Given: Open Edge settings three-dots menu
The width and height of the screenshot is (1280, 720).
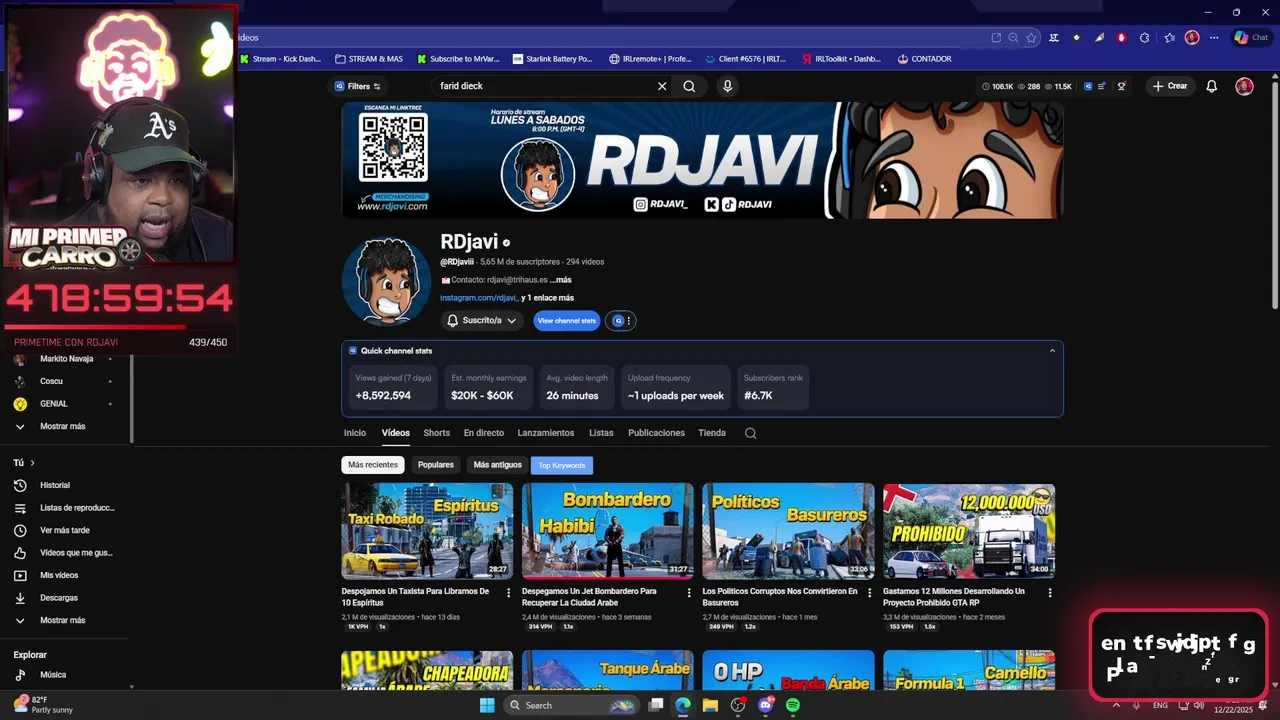Looking at the screenshot, I should click(x=1214, y=38).
